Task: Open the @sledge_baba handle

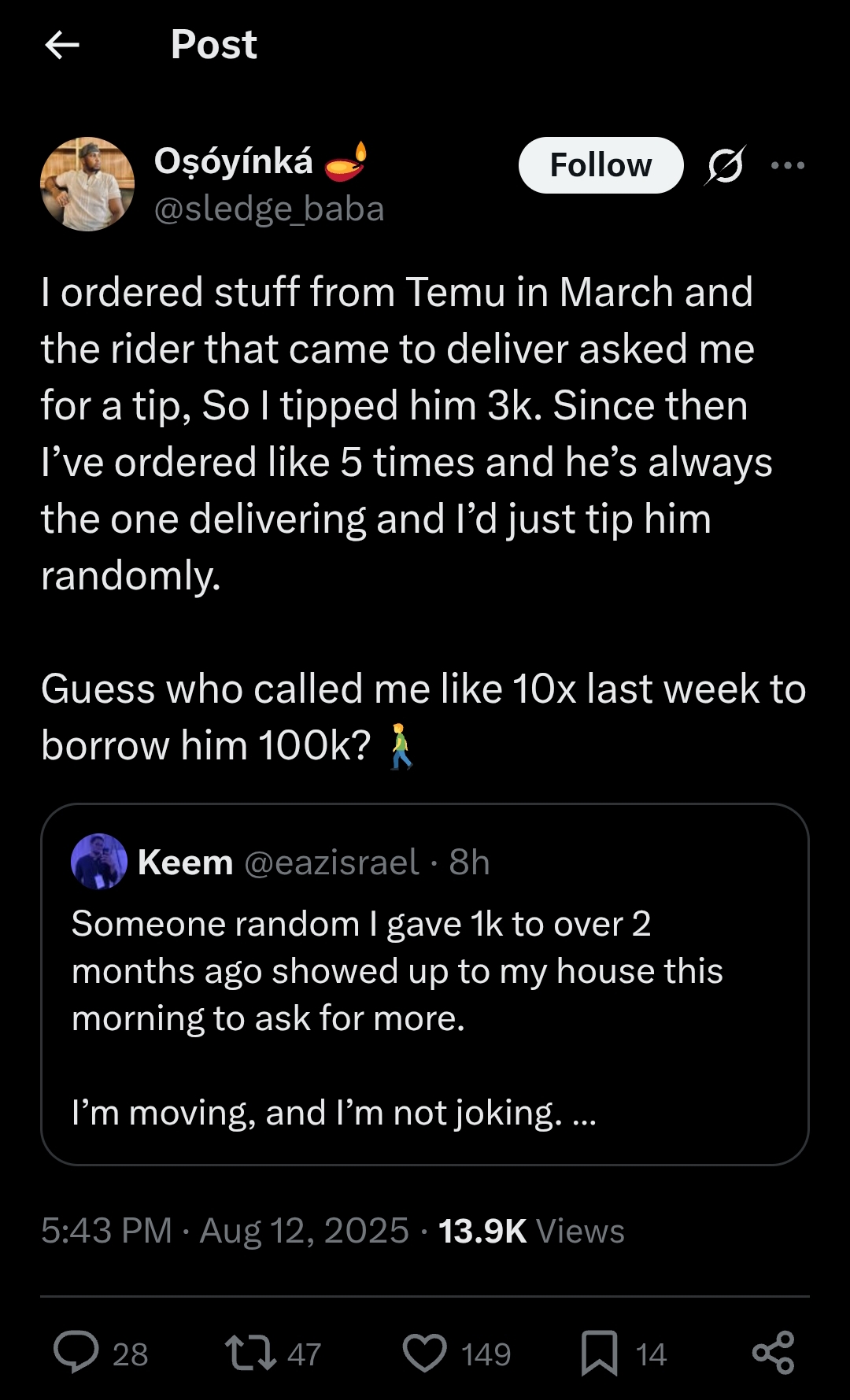Action: (269, 209)
